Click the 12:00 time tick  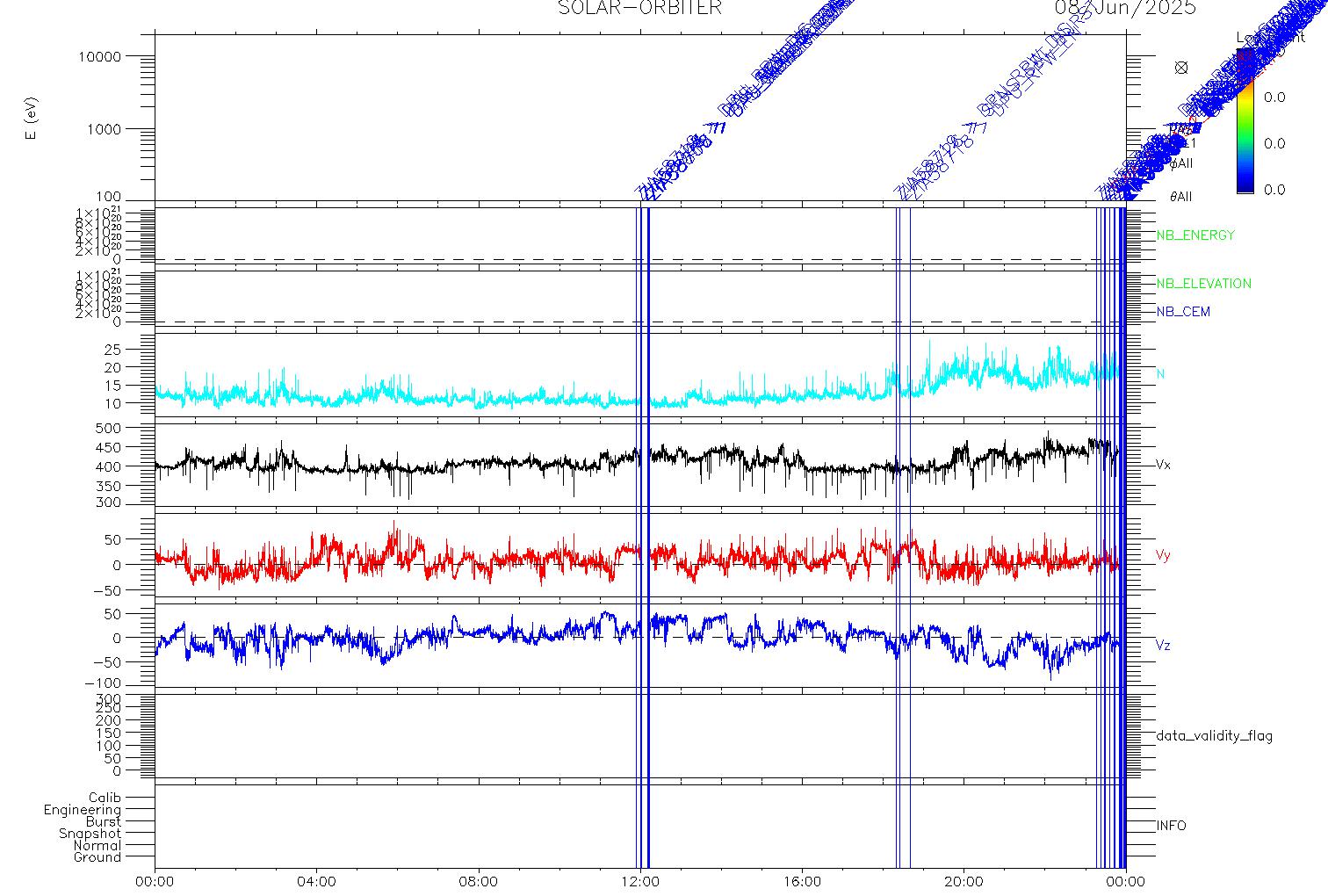(x=640, y=882)
